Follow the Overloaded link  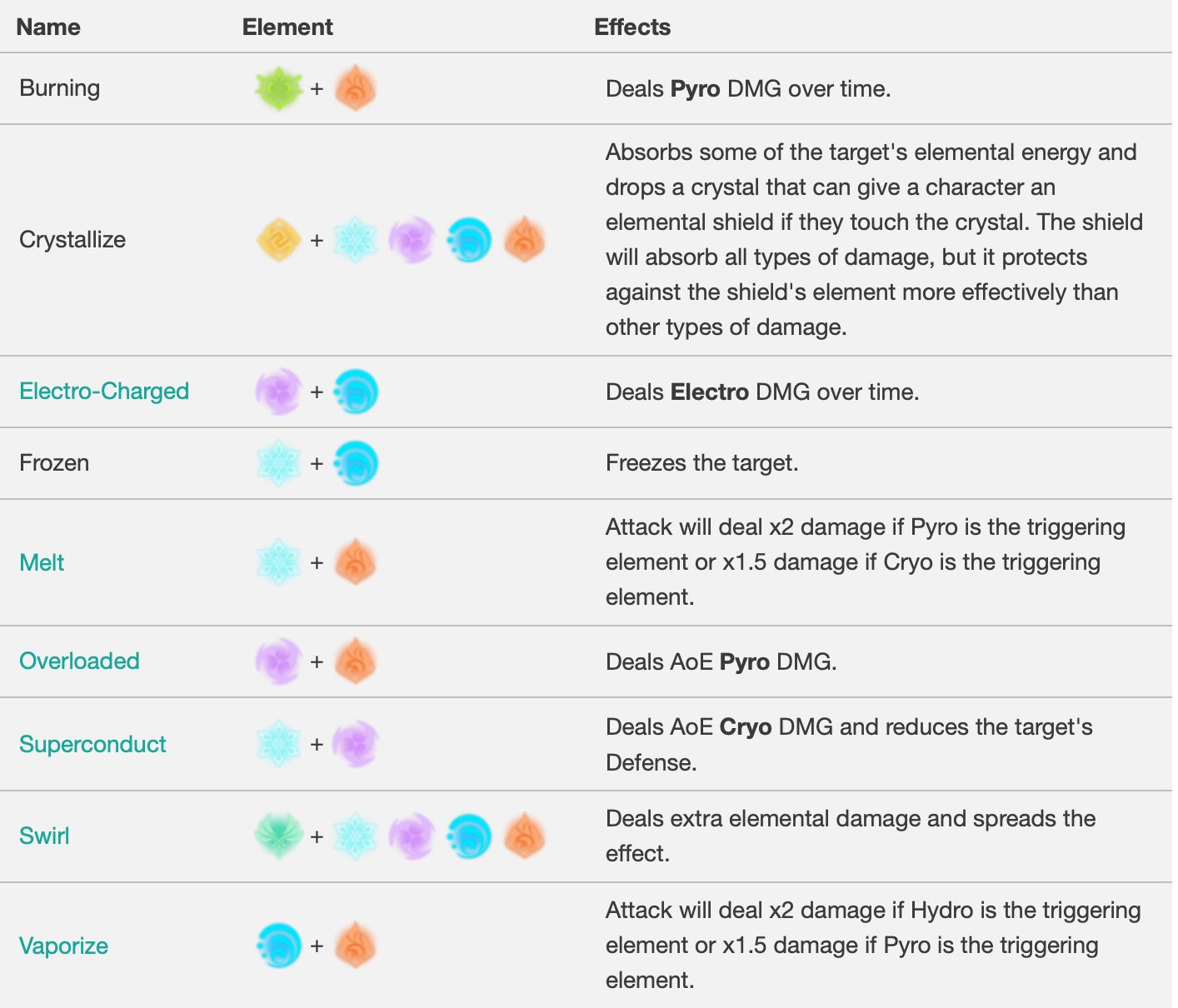pos(79,661)
